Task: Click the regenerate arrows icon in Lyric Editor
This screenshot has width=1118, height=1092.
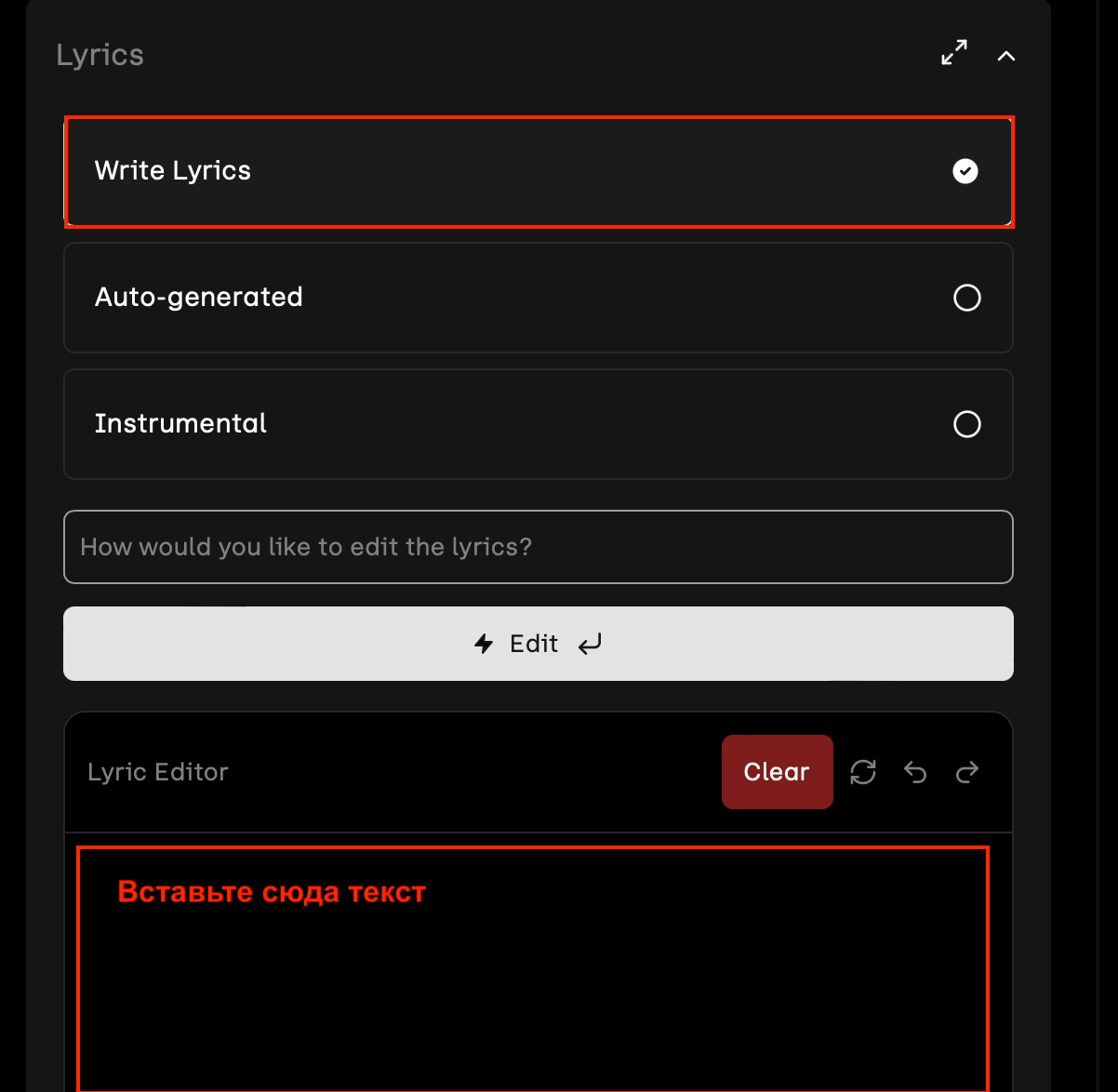Action: [863, 772]
